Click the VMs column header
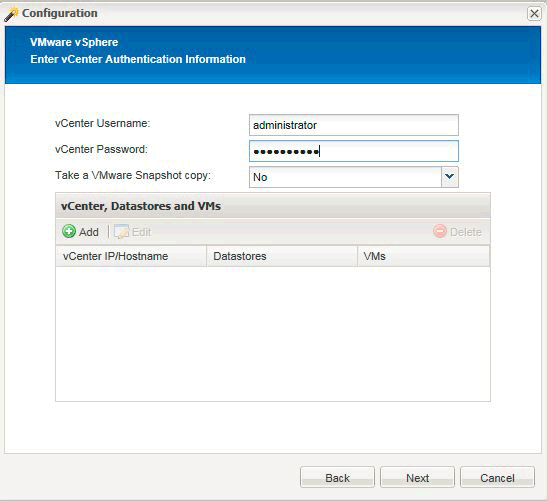 [424, 256]
